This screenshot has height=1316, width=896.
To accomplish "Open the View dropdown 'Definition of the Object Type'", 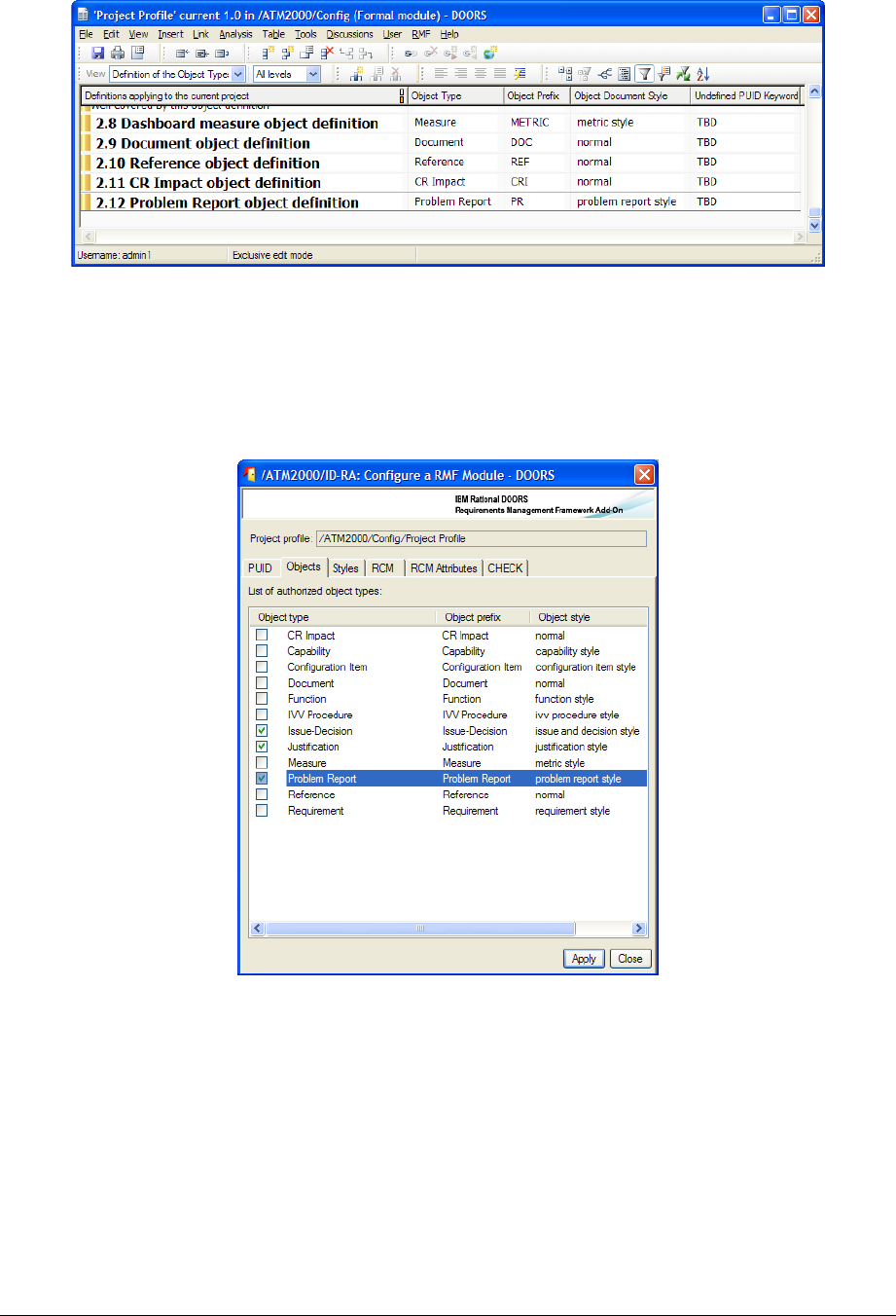I will pos(237,74).
